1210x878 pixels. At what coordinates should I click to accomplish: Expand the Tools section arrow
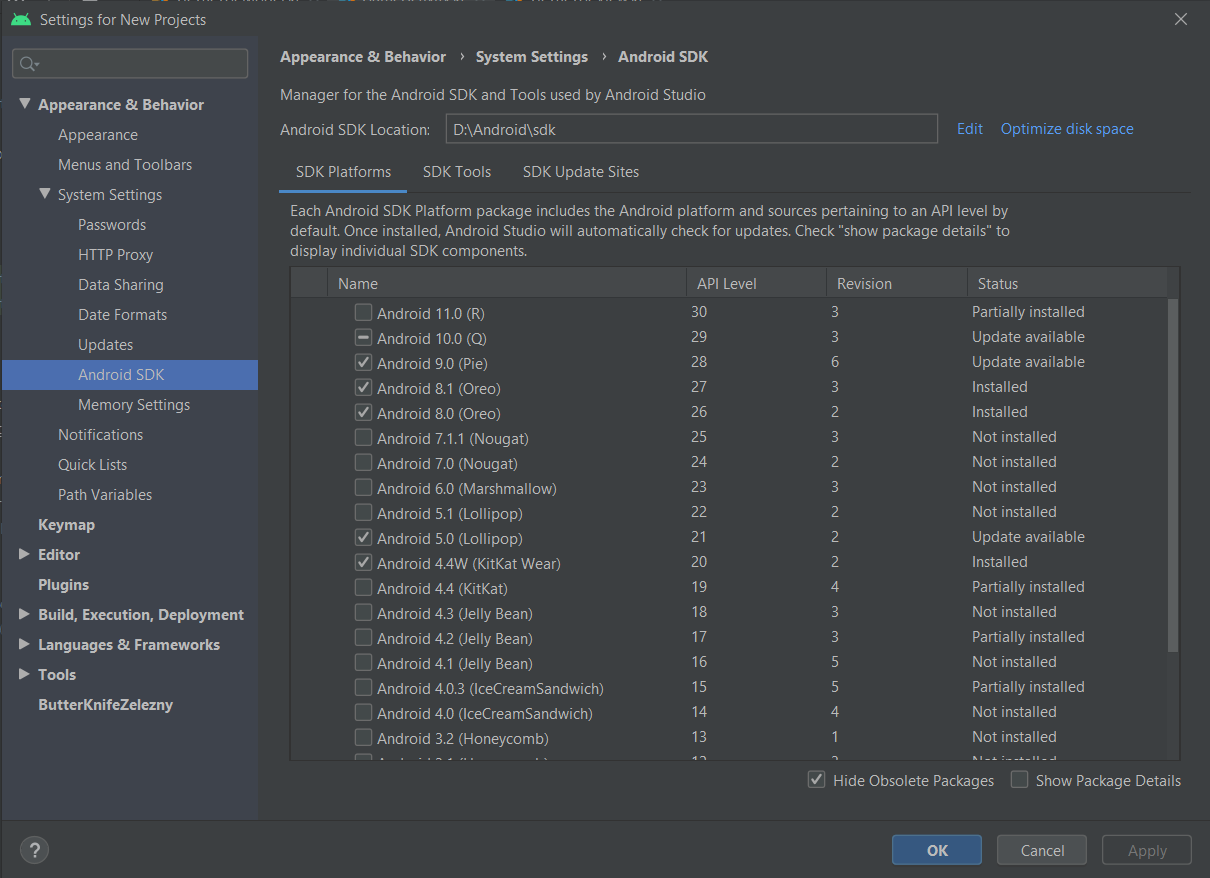coord(25,674)
